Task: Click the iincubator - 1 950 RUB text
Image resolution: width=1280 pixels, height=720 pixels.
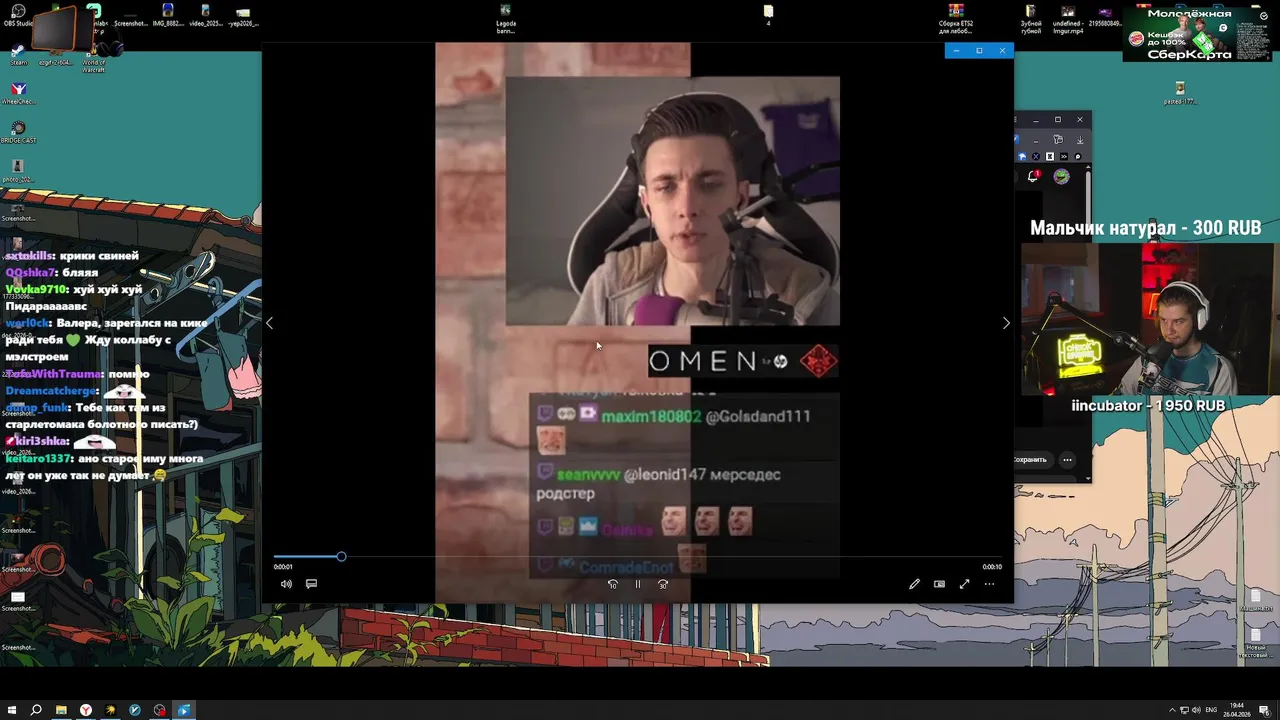Action: [1148, 406]
